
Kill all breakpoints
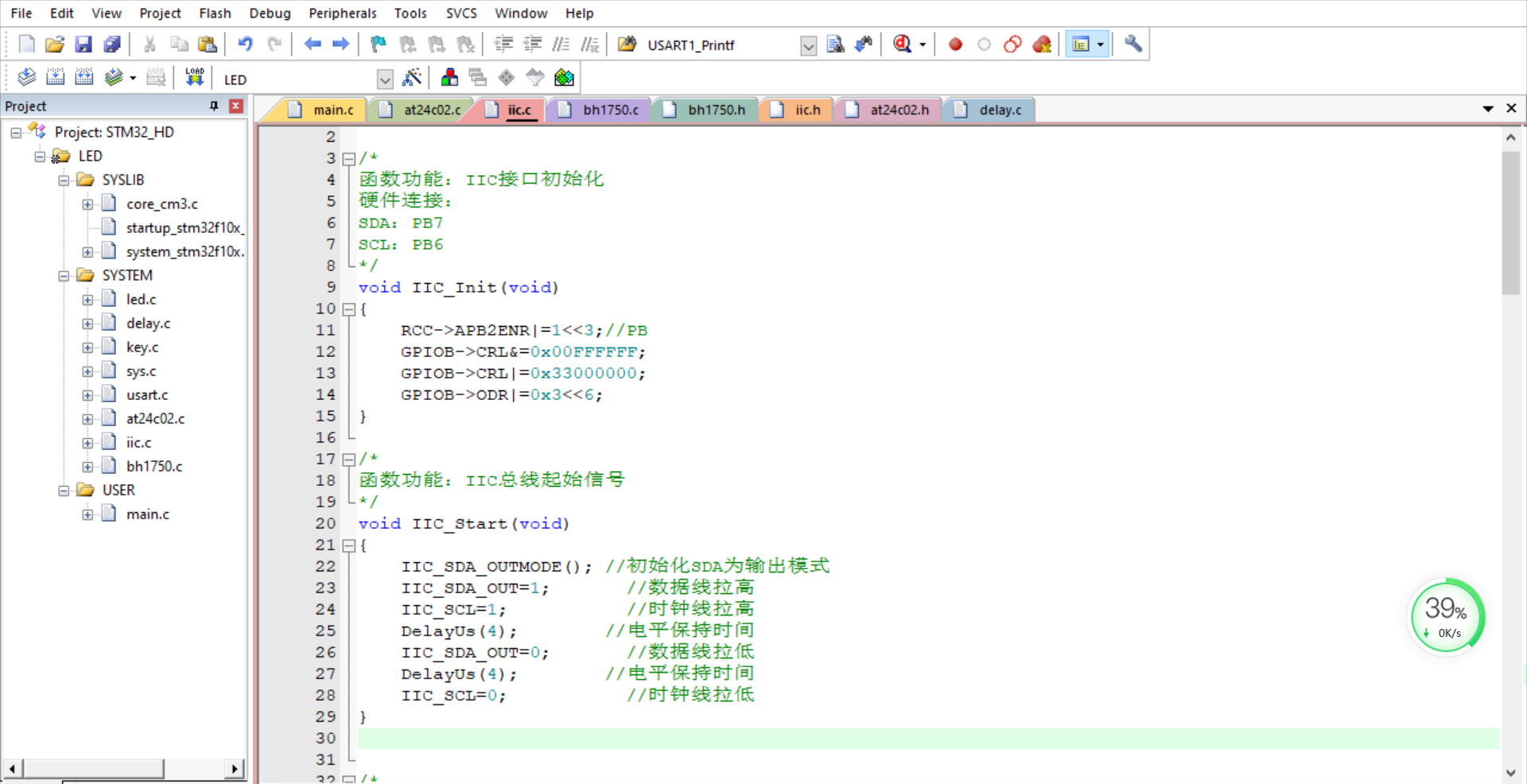pos(1042,45)
